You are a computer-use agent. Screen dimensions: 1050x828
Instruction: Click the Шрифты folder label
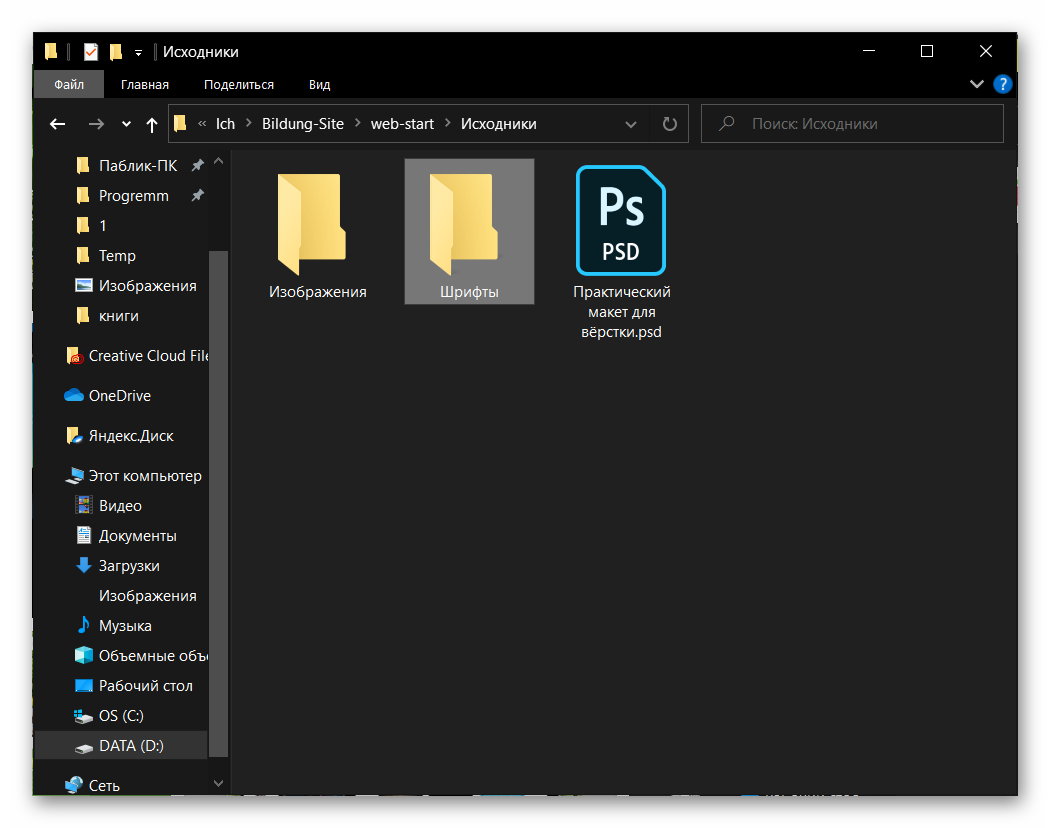pos(469,292)
